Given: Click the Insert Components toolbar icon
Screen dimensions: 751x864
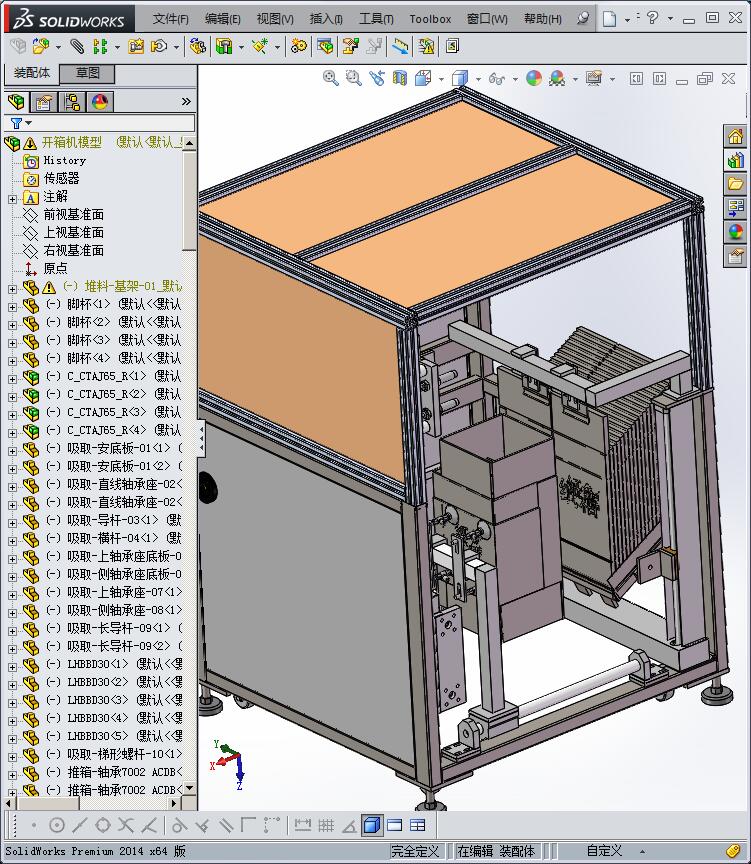Looking at the screenshot, I should click(41, 46).
